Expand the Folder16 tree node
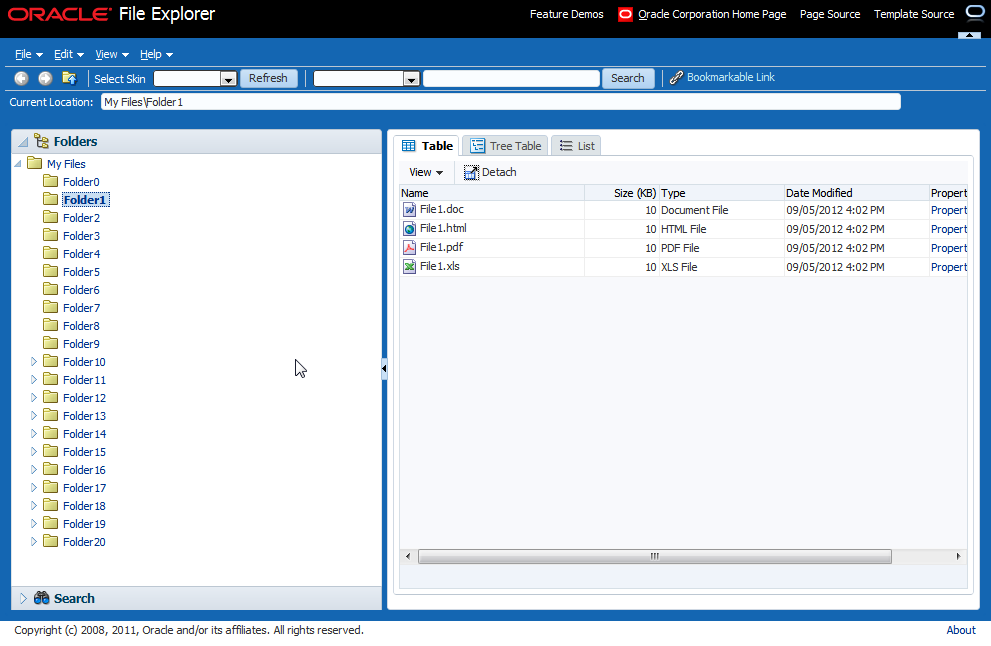991x646 pixels. coord(34,470)
